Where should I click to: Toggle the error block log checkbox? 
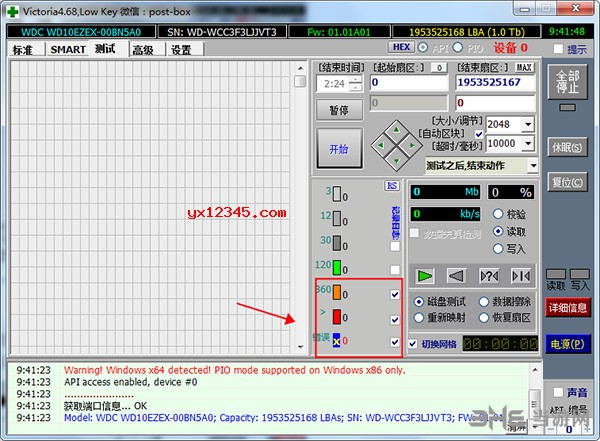(x=395, y=342)
